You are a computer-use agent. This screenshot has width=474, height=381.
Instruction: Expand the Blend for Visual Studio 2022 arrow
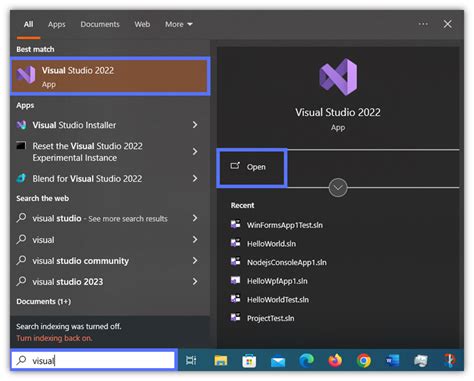click(x=195, y=179)
